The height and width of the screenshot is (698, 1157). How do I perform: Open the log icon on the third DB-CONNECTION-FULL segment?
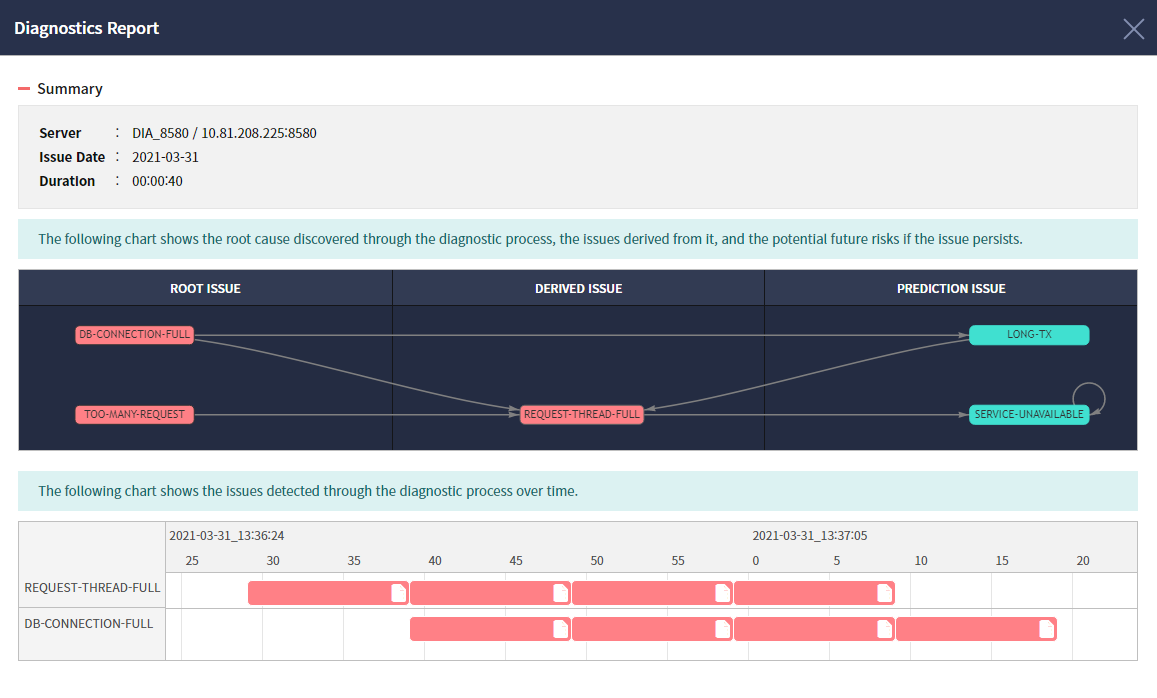coord(883,629)
